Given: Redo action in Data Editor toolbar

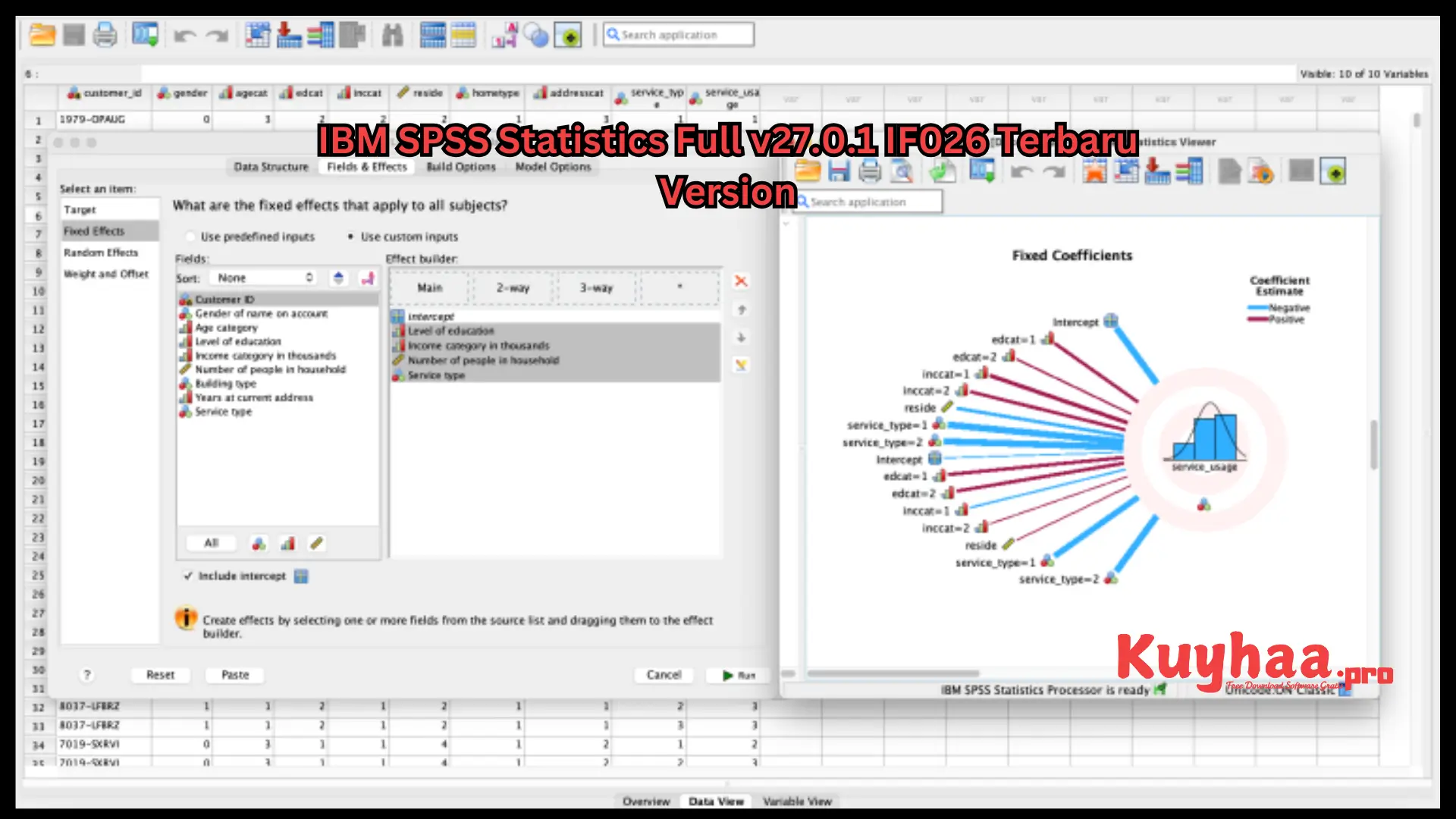Looking at the screenshot, I should 218,36.
